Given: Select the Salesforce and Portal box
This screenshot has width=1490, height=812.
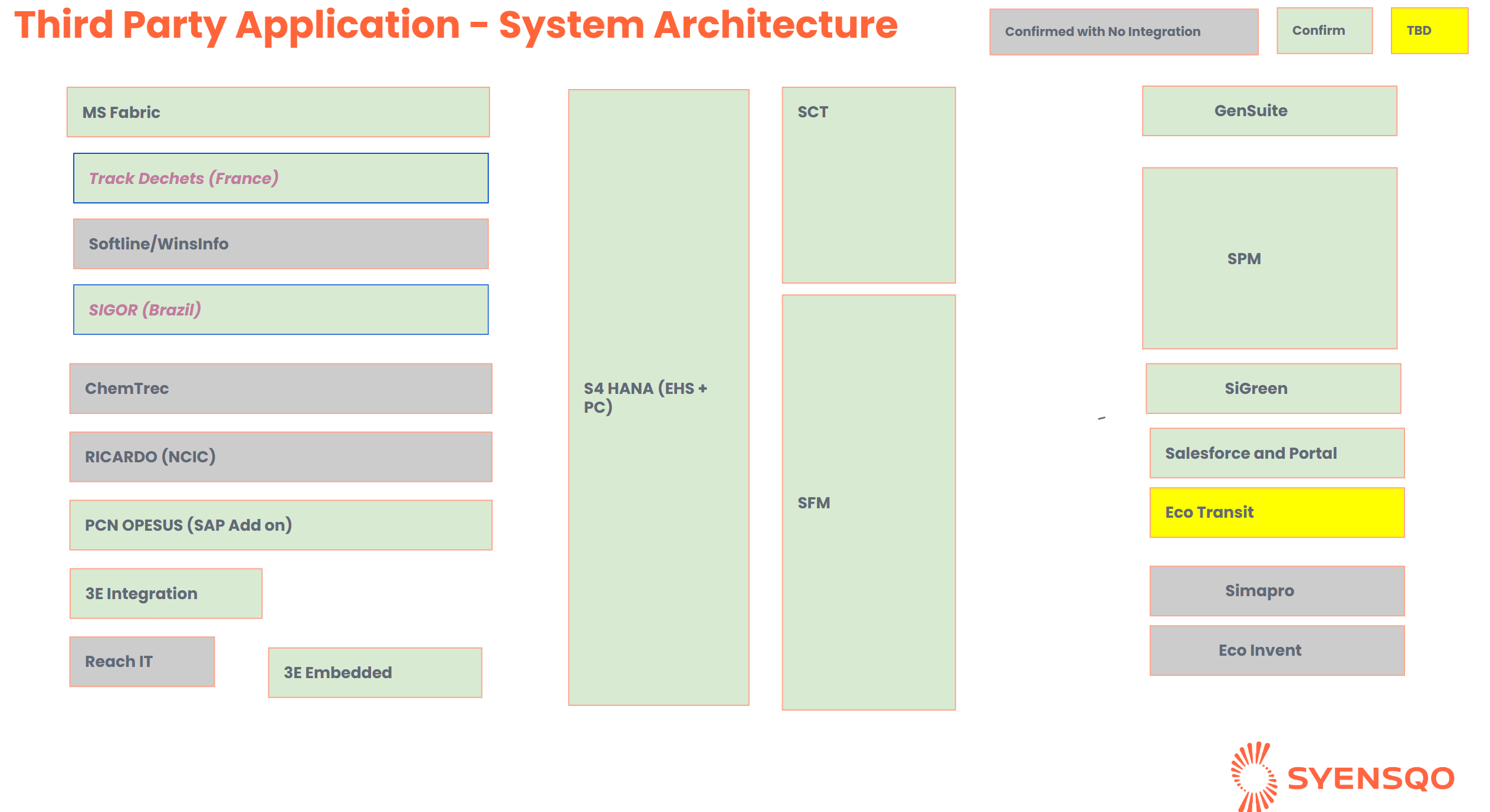Looking at the screenshot, I should (x=1276, y=453).
